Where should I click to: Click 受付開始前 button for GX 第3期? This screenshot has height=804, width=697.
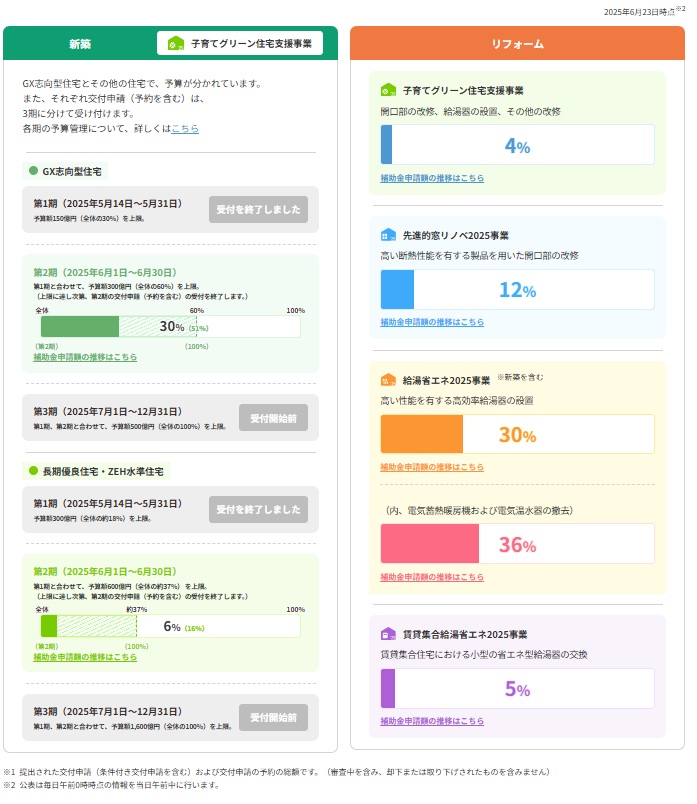[273, 418]
